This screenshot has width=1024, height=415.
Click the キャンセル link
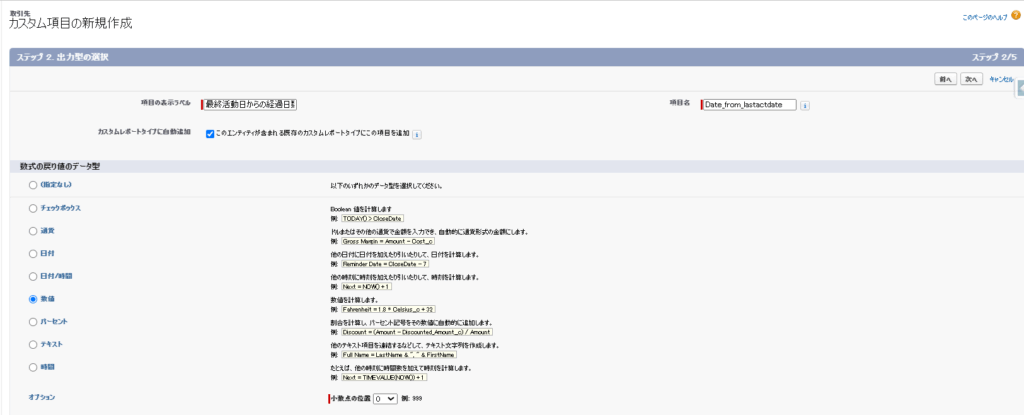[x=1003, y=78]
